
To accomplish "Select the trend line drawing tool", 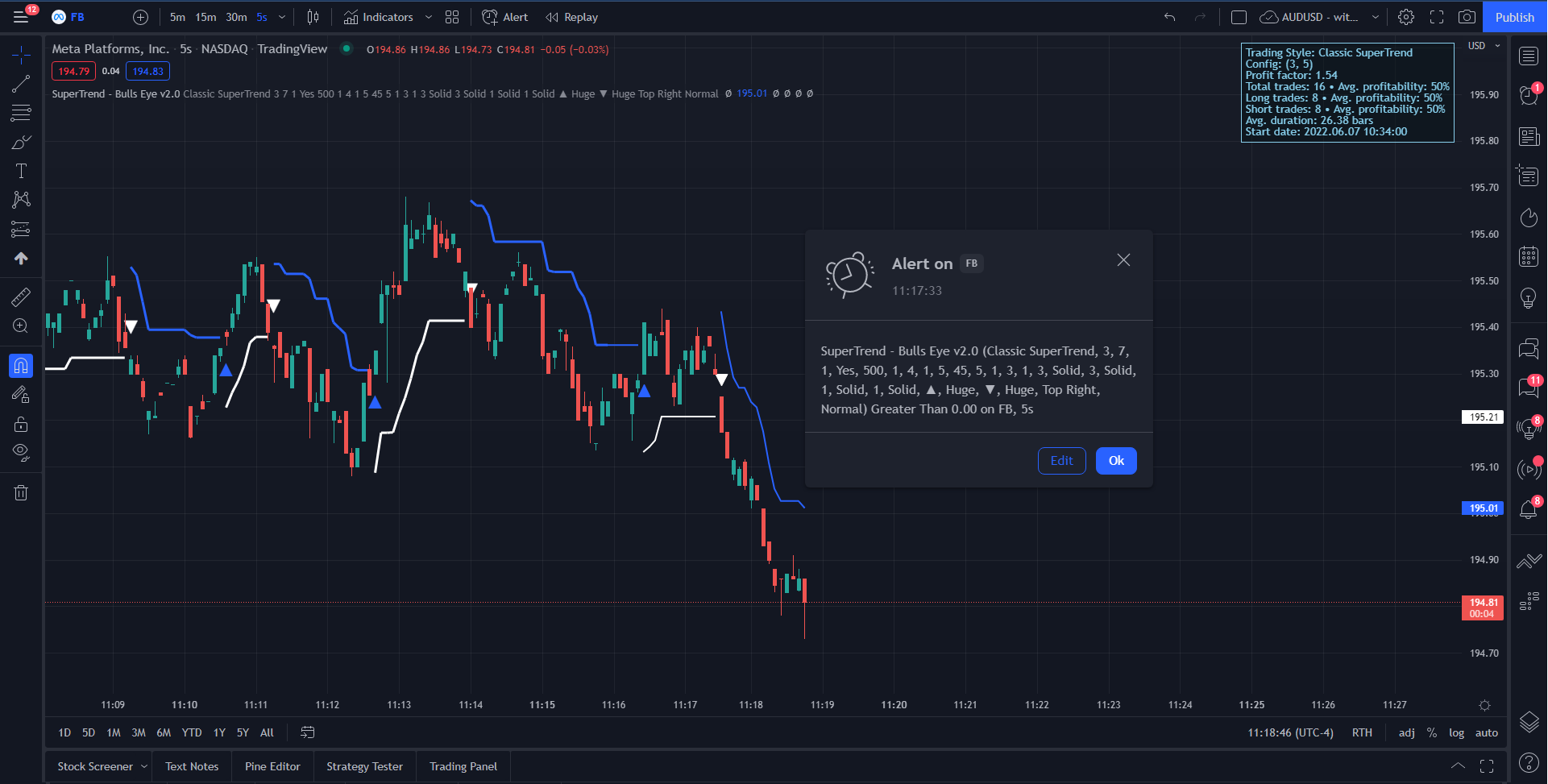I will point(21,83).
